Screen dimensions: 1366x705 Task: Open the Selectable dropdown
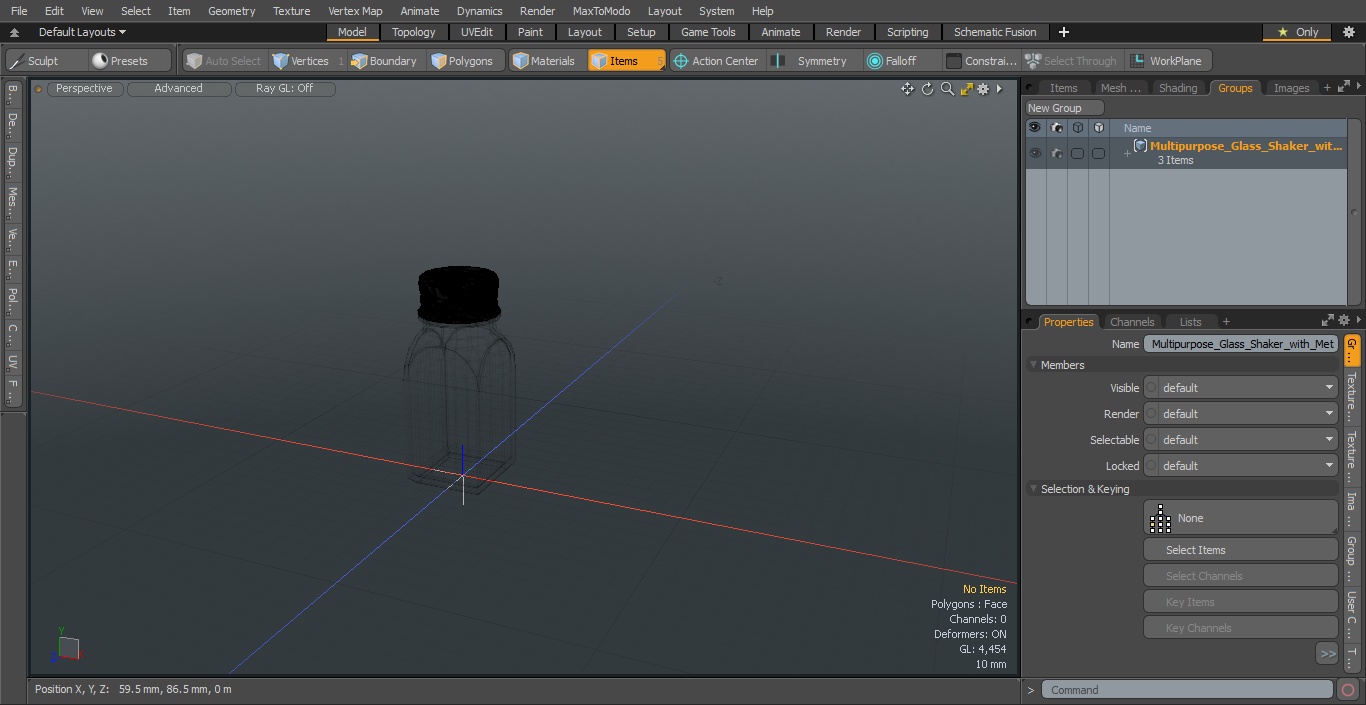(1241, 440)
